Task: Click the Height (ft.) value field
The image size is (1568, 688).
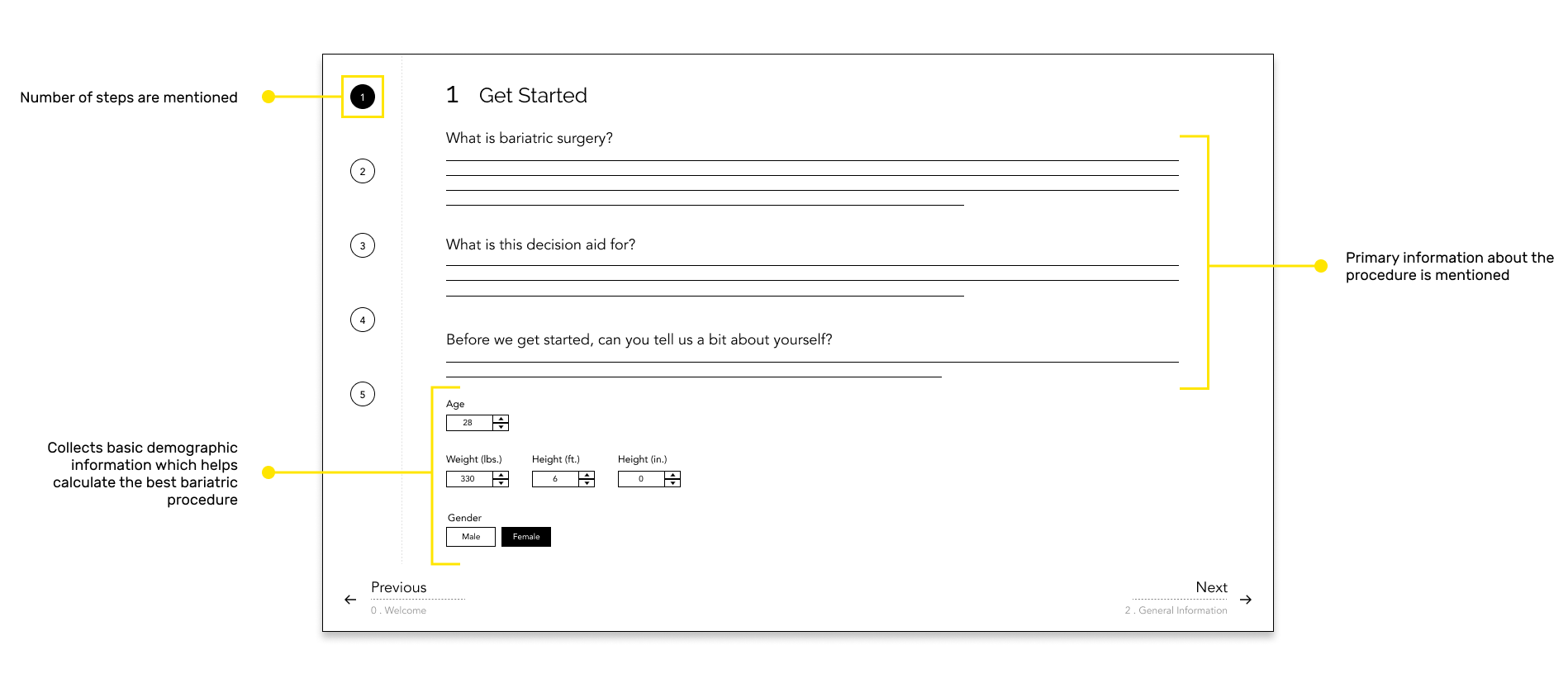Action: 555,479
